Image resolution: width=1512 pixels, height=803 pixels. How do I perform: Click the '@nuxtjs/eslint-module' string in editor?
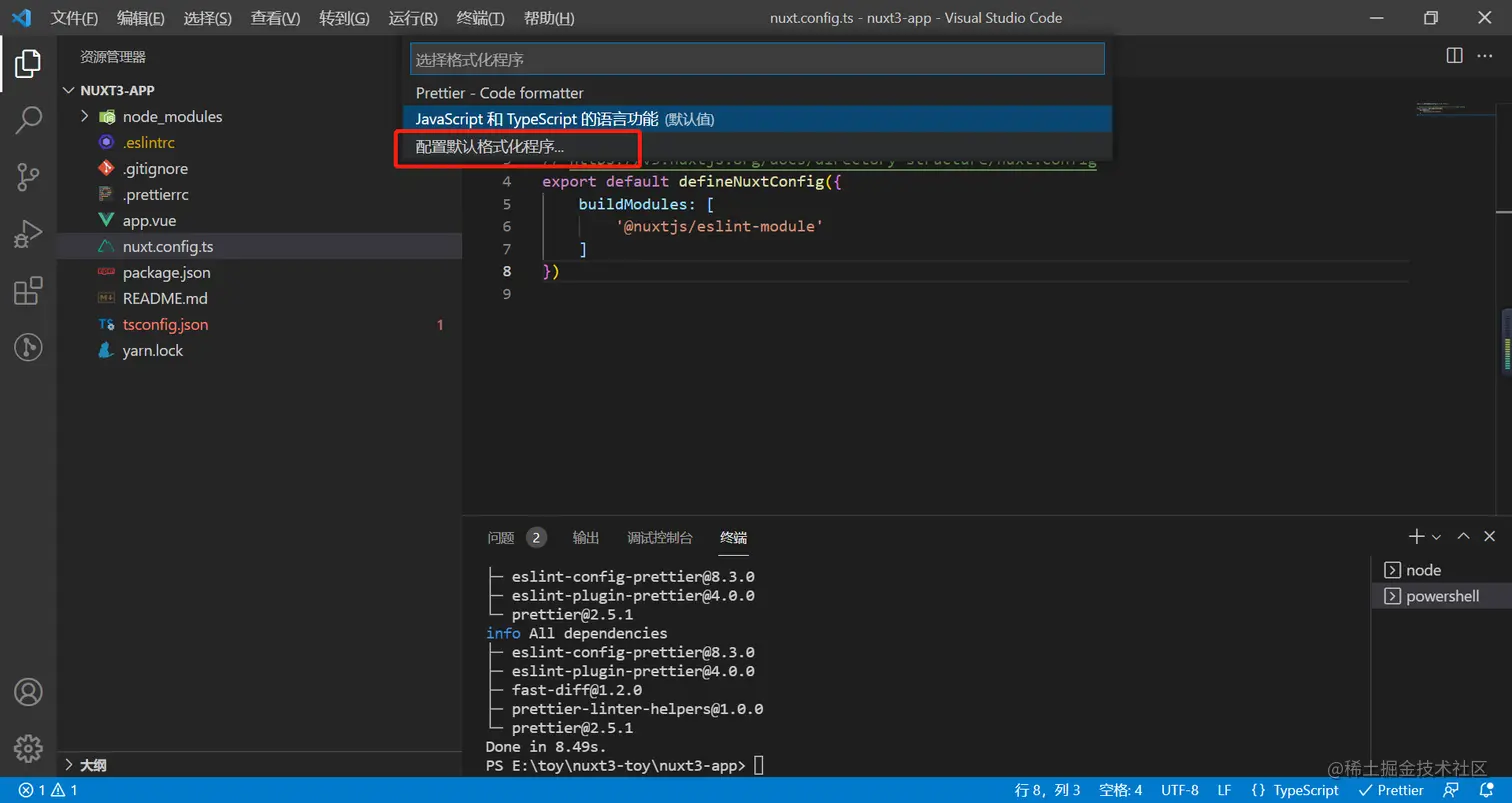click(719, 227)
